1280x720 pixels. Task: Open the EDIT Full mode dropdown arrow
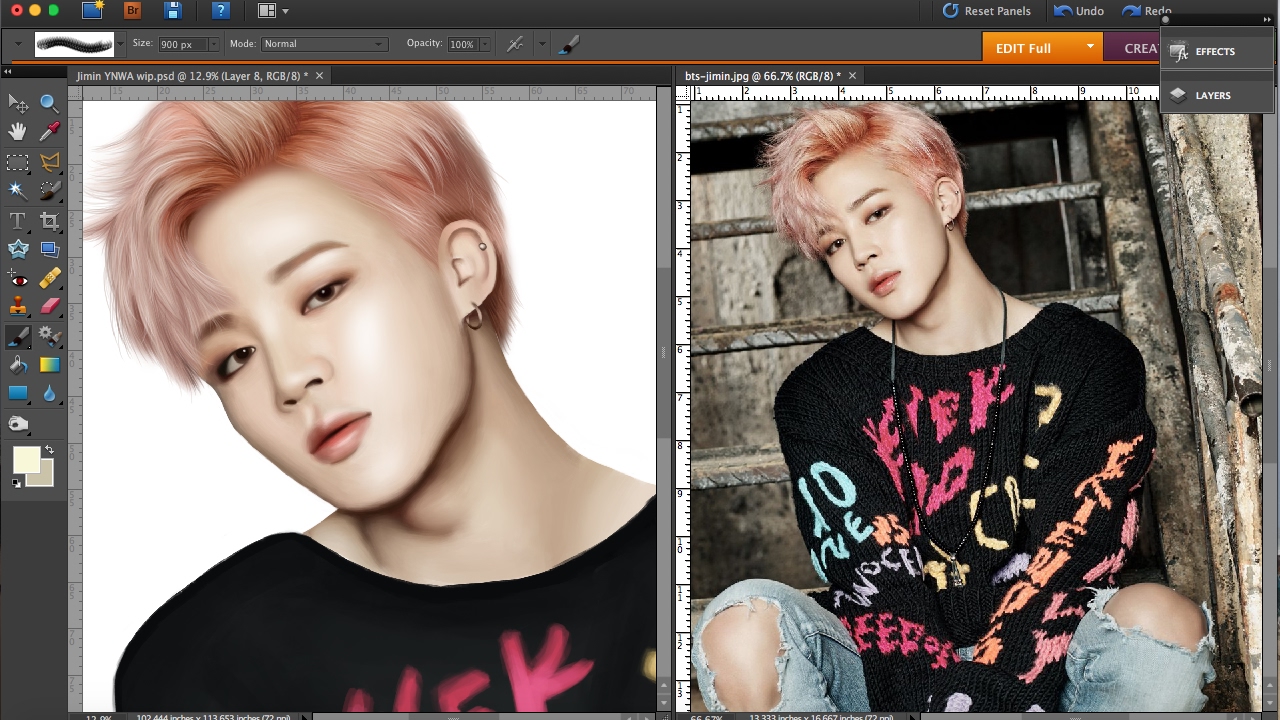click(x=1090, y=47)
